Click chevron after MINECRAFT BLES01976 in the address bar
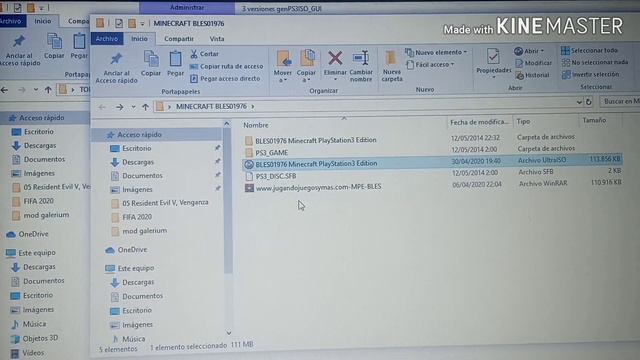 coord(253,107)
